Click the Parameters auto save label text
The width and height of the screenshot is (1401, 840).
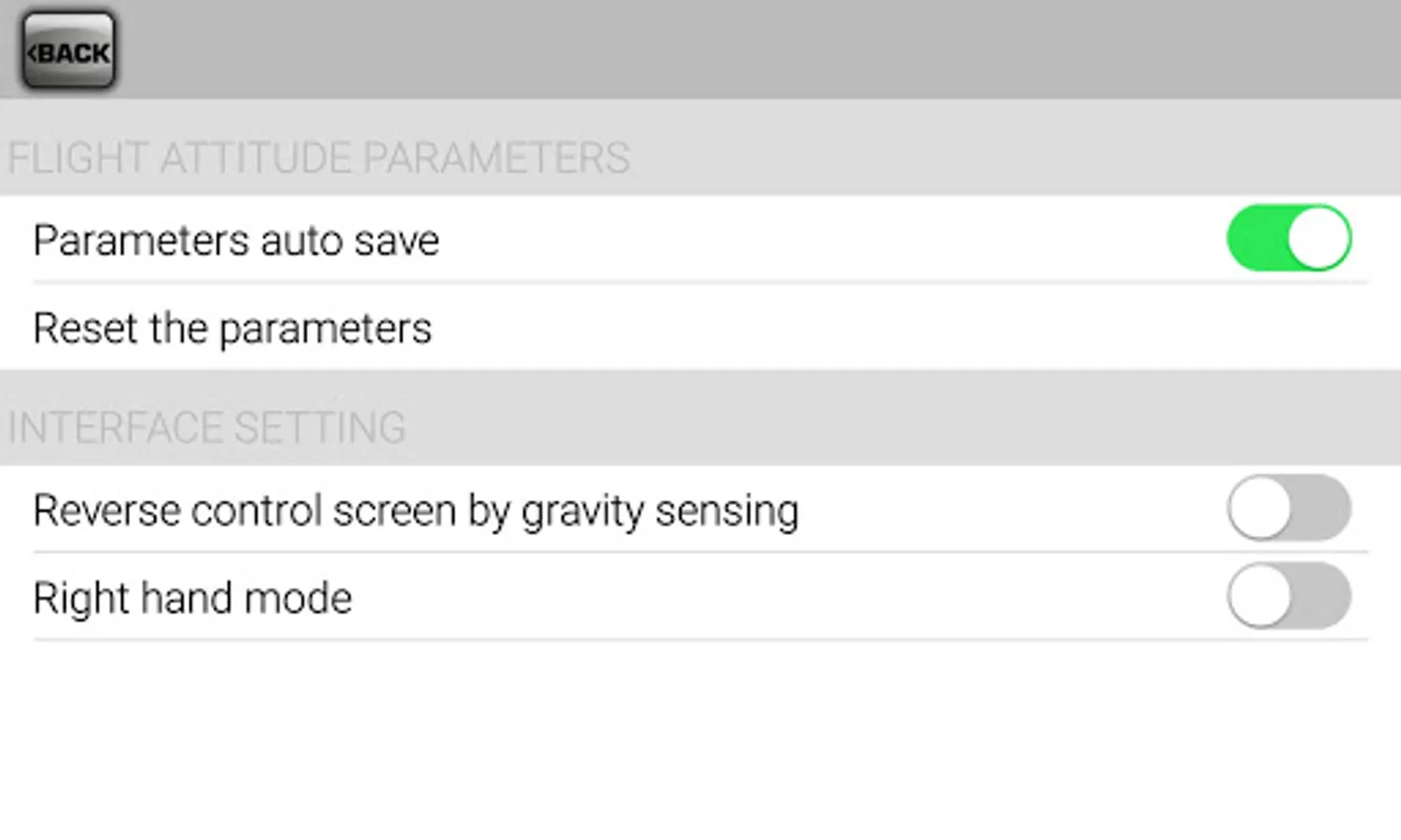pos(236,241)
